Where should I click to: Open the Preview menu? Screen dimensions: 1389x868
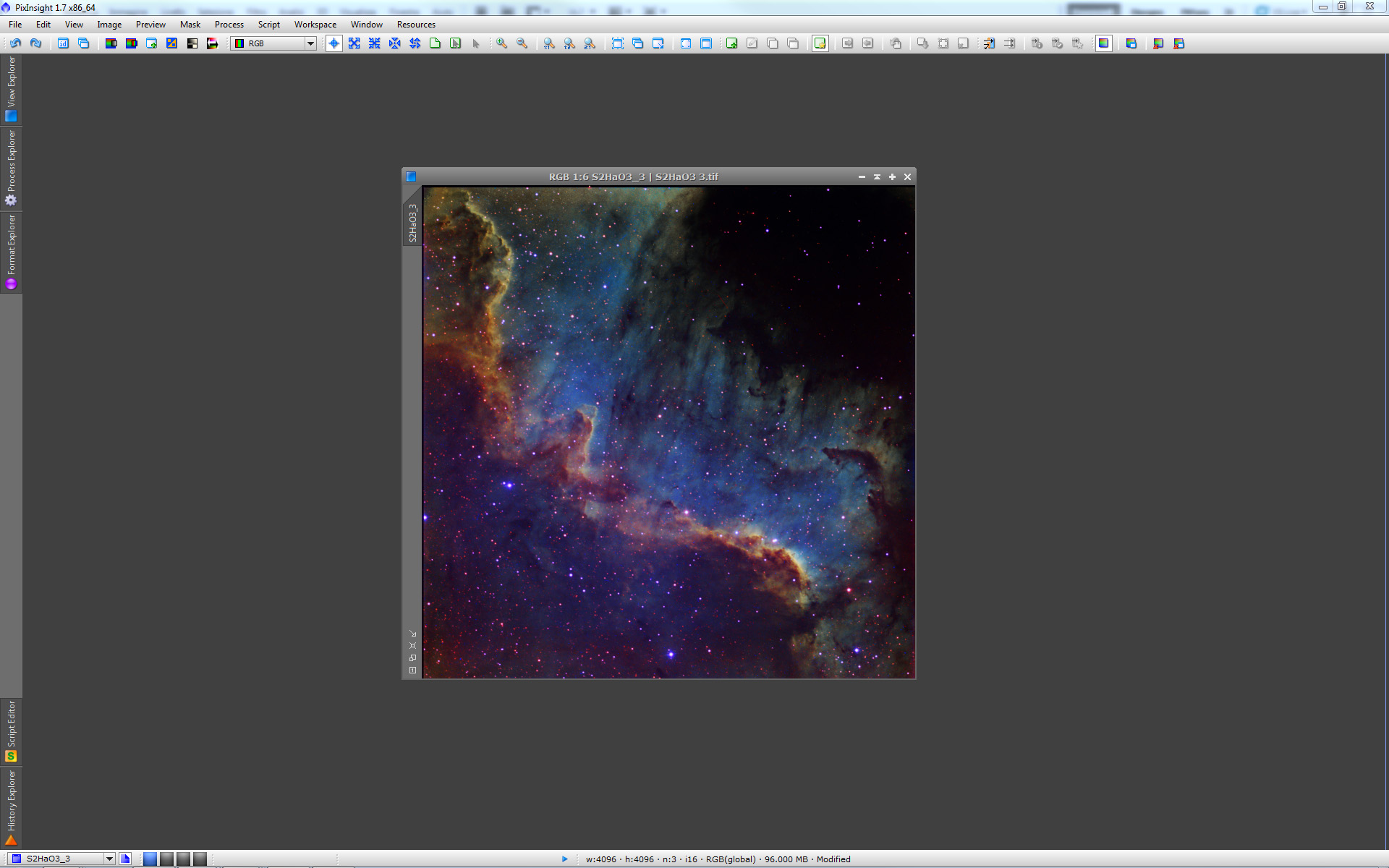click(x=150, y=25)
